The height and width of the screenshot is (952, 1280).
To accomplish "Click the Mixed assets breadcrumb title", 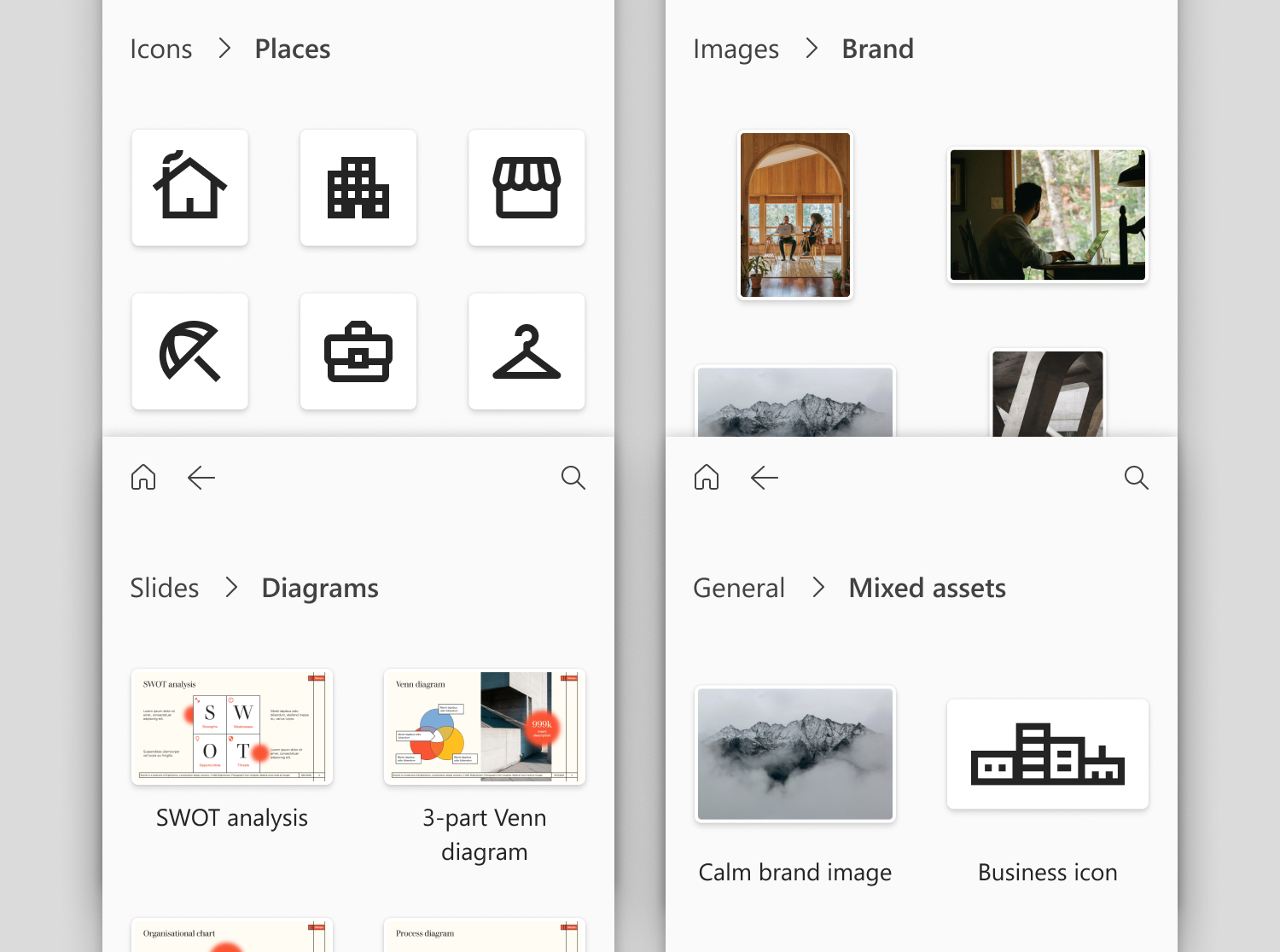I will coord(928,588).
